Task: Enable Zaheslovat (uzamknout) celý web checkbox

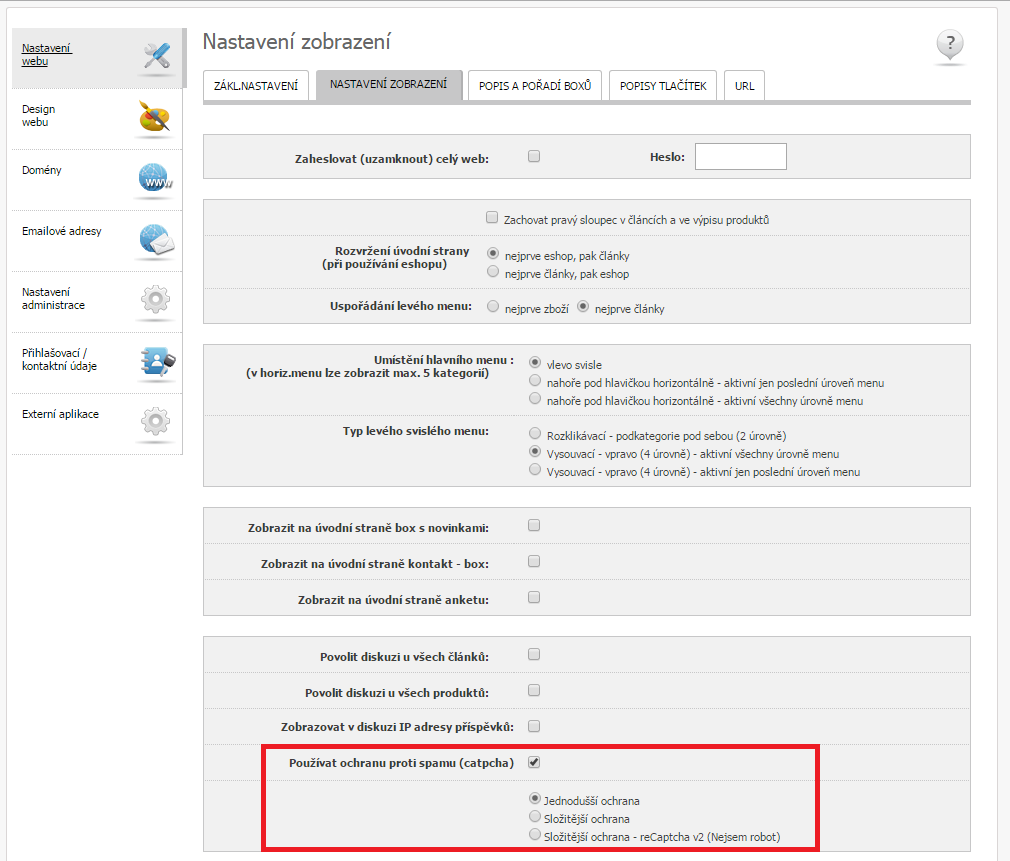Action: [x=534, y=156]
